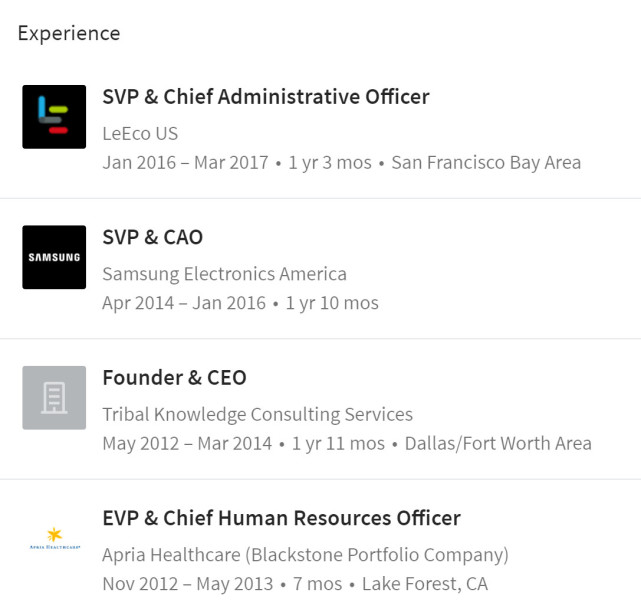
Task: Click the Tribal Knowledge placeholder building icon
Action: [x=54, y=398]
